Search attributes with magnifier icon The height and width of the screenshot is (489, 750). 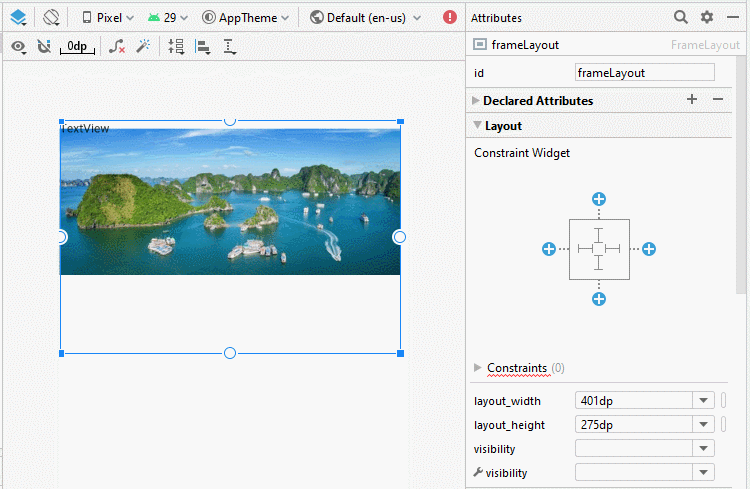tap(681, 17)
